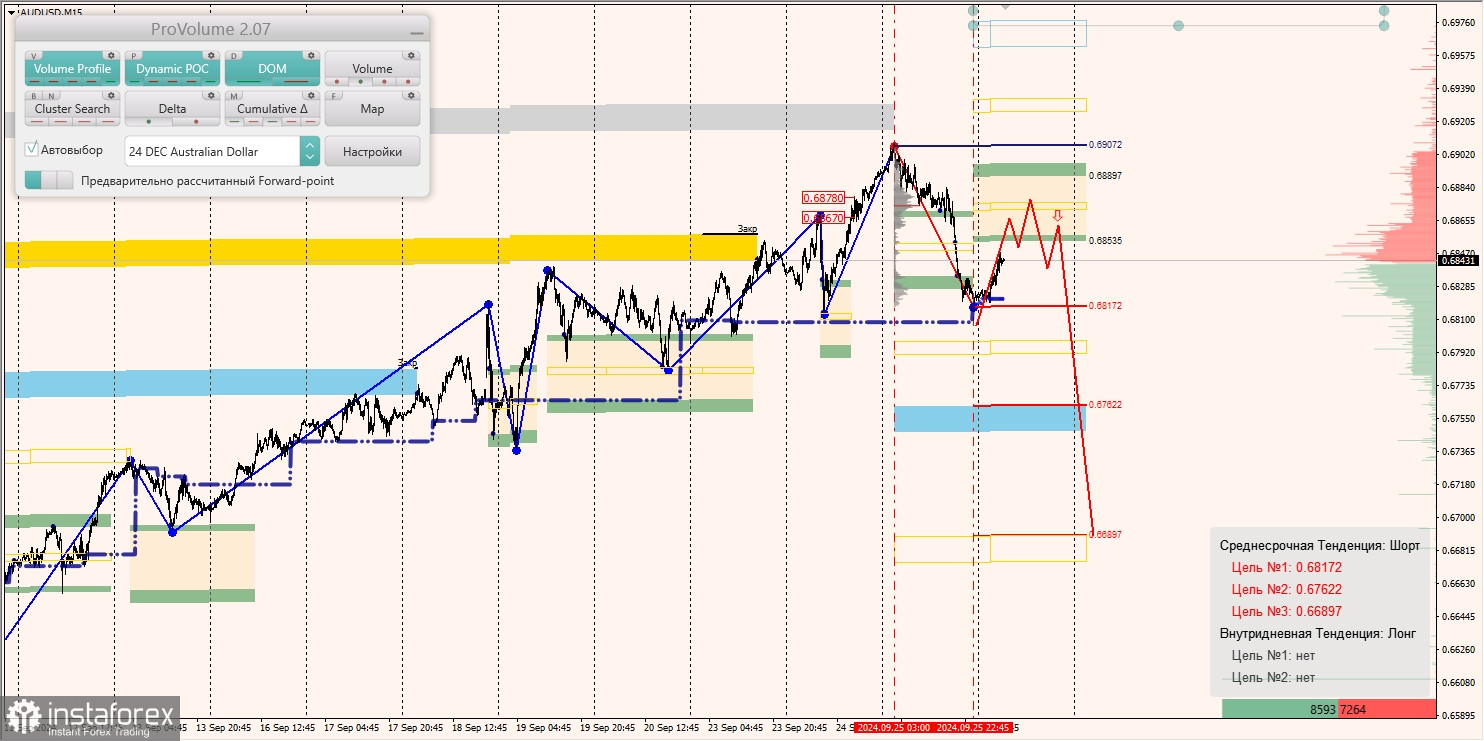Uncheck the Автовыбор checkbox
This screenshot has height=741, width=1484.
pos(31,149)
